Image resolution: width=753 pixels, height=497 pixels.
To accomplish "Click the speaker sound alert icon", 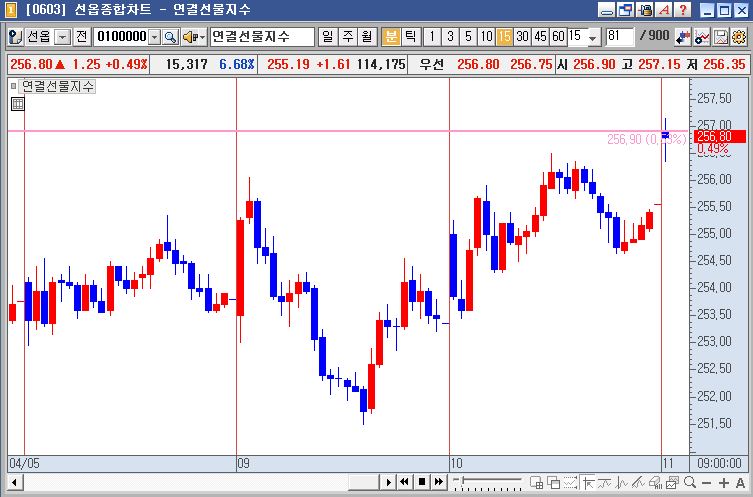I will 193,37.
